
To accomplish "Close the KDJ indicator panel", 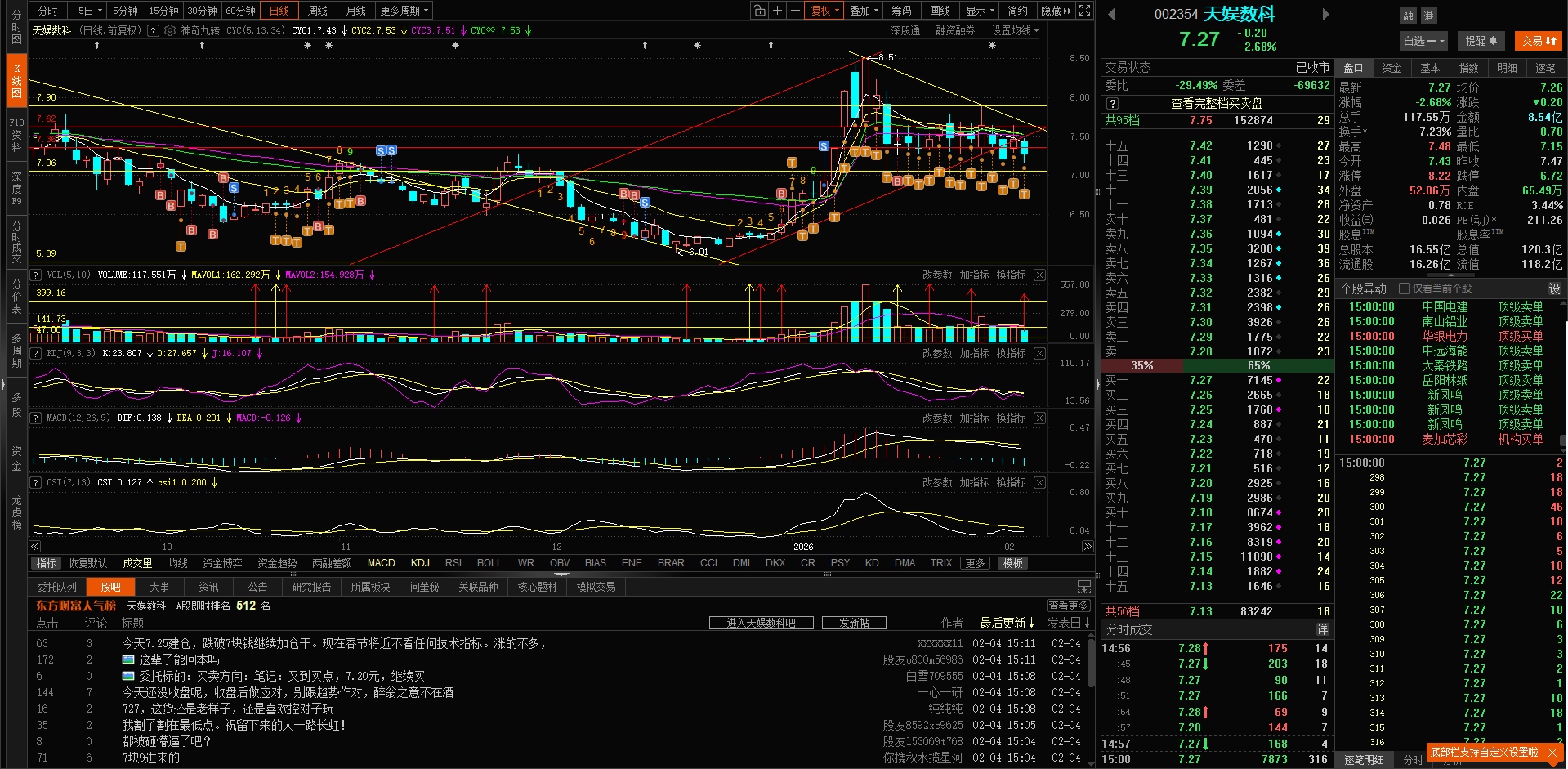I will (1039, 353).
